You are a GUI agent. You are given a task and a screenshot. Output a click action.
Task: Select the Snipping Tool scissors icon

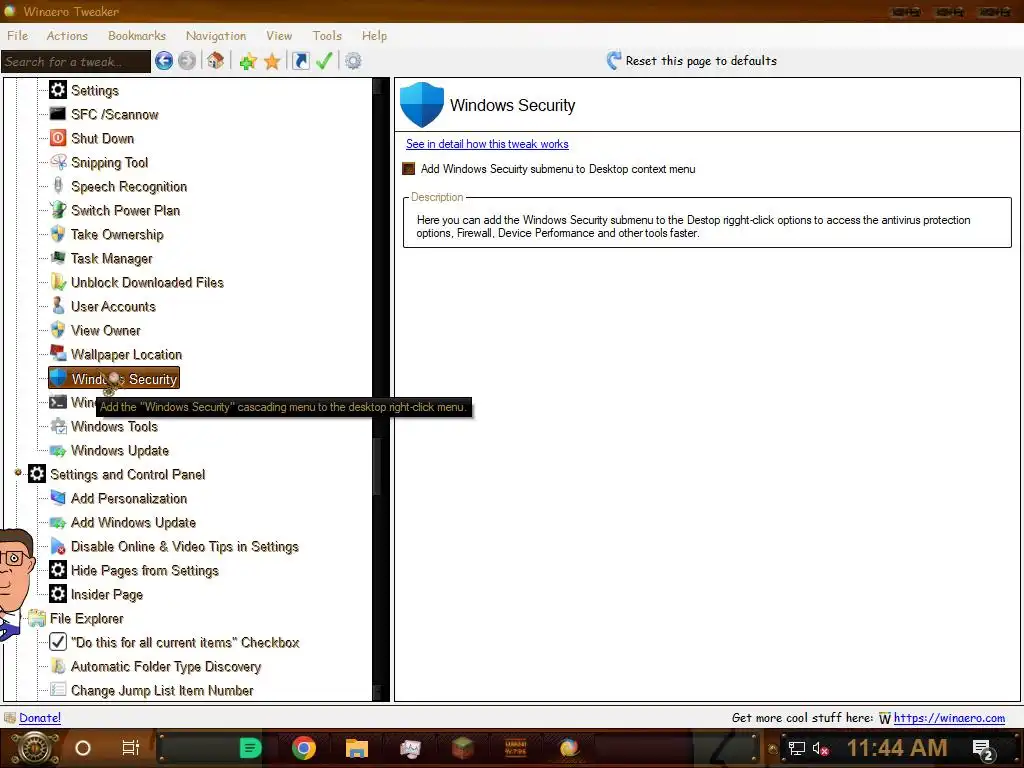pos(58,162)
